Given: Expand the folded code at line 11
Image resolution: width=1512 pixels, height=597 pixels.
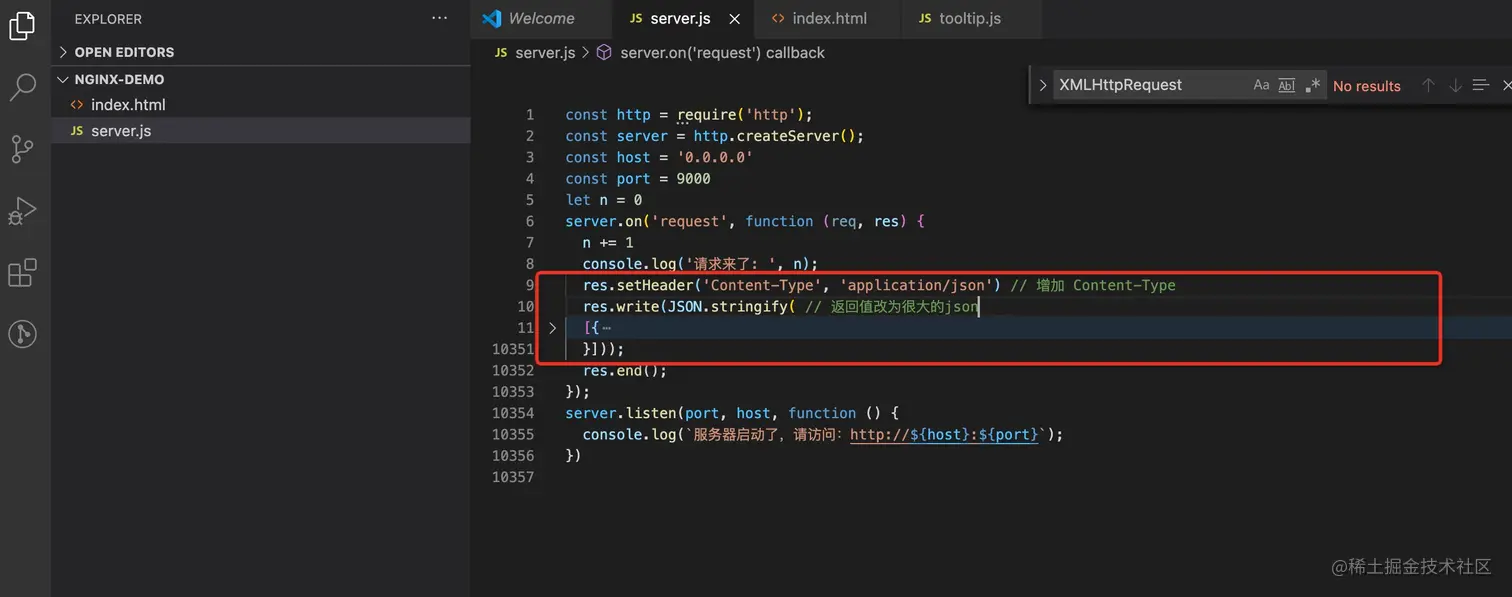Looking at the screenshot, I should (x=552, y=328).
